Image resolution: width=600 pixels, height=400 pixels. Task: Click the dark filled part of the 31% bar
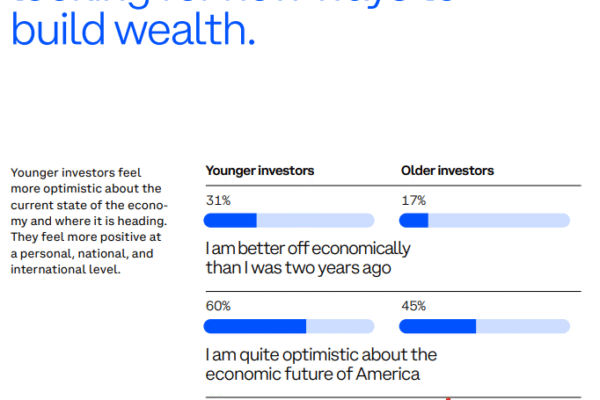point(231,220)
